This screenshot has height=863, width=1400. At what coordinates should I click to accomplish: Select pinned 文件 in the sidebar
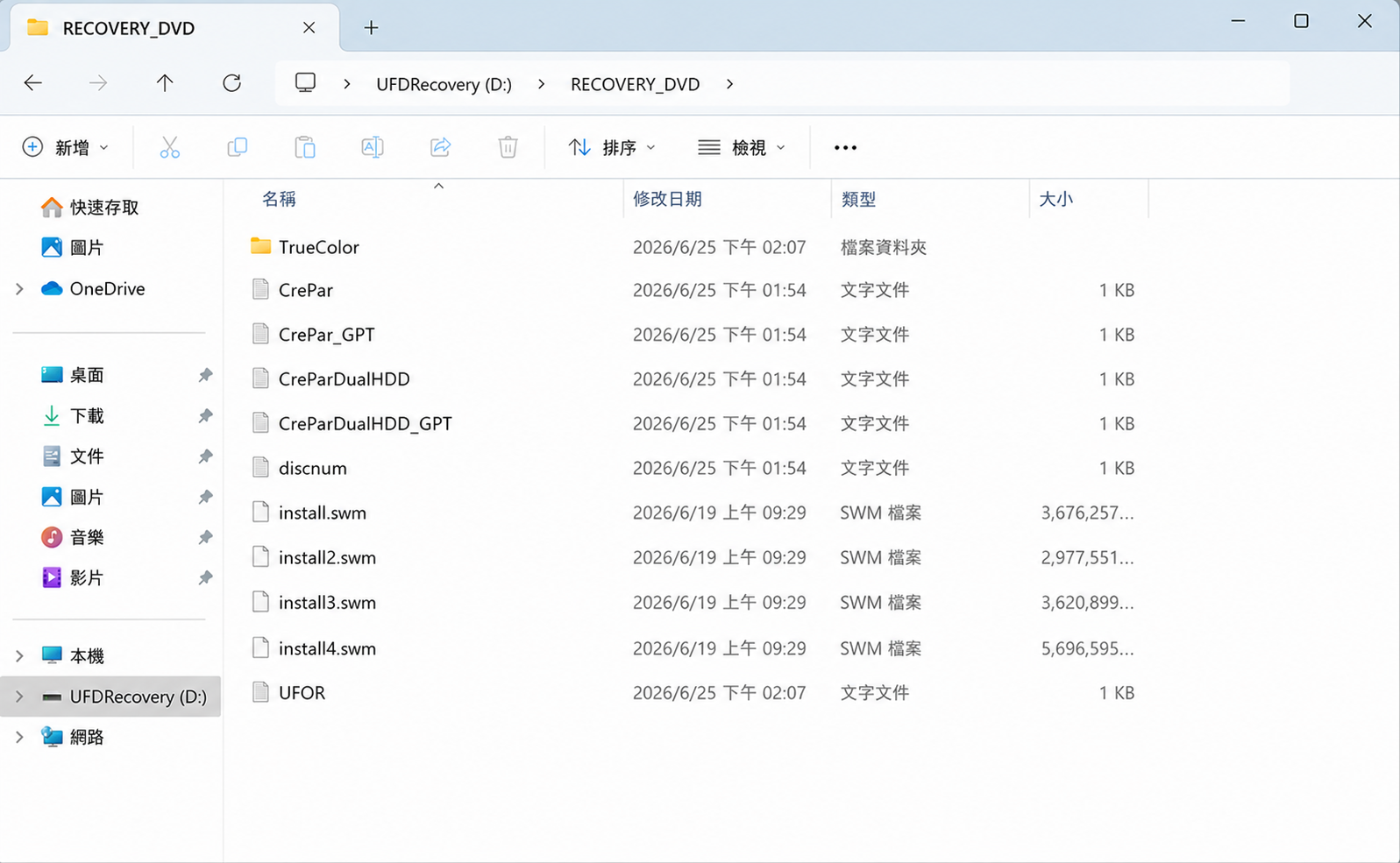(x=72, y=456)
